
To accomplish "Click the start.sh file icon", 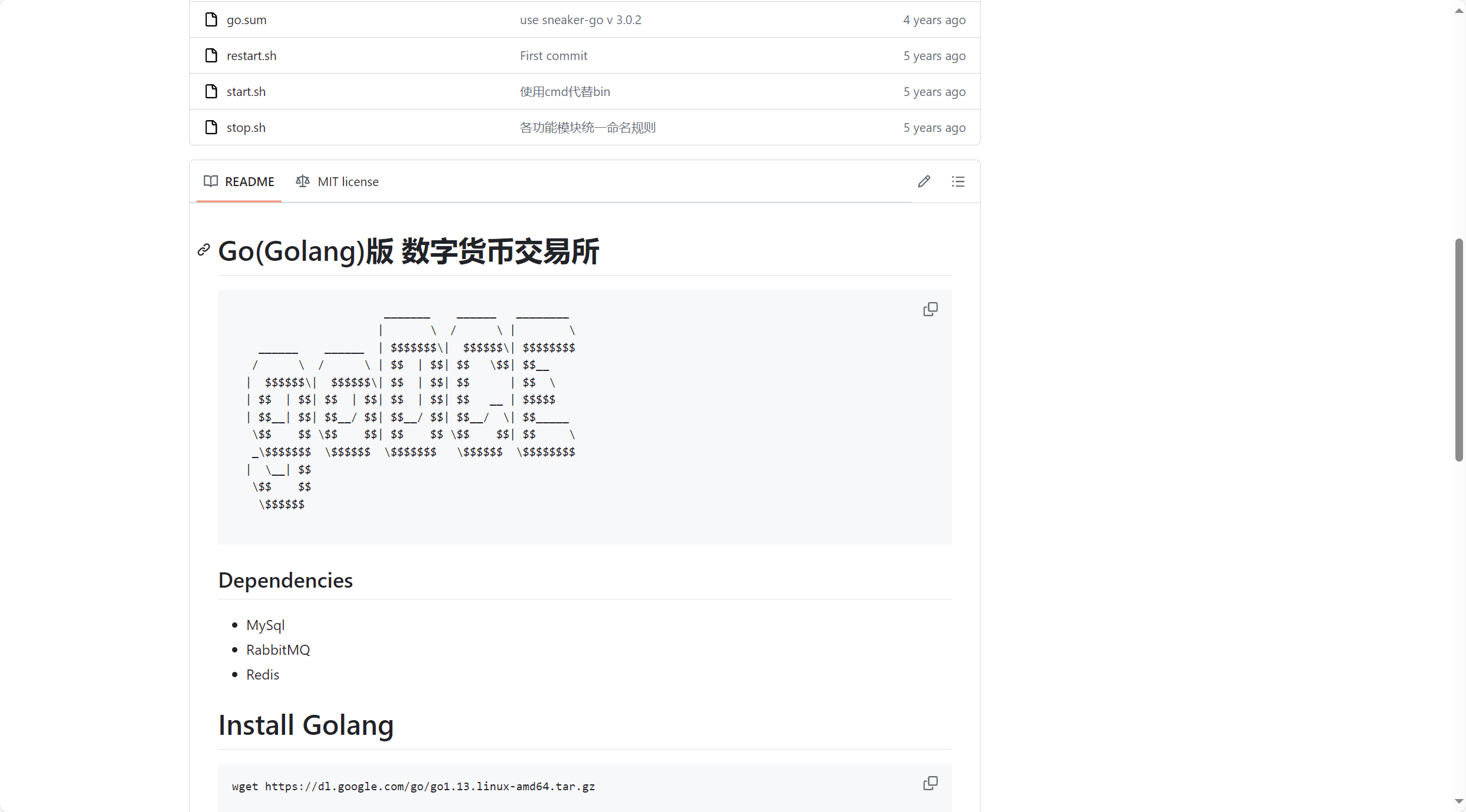I will (211, 91).
